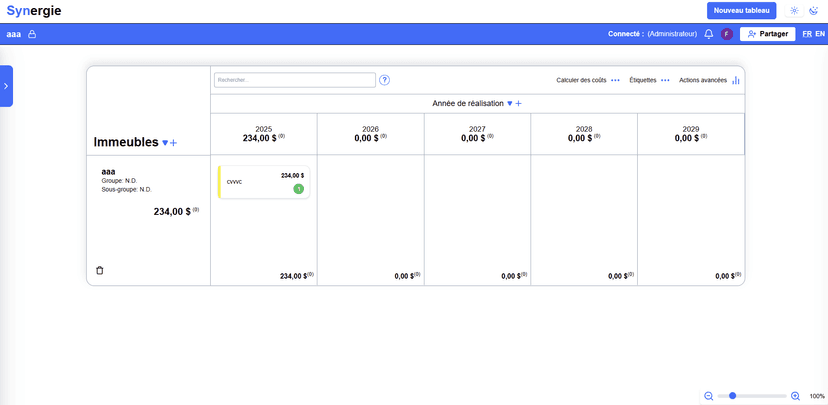This screenshot has height=405, width=828.
Task: Open the purple user avatar menu
Action: [x=727, y=34]
